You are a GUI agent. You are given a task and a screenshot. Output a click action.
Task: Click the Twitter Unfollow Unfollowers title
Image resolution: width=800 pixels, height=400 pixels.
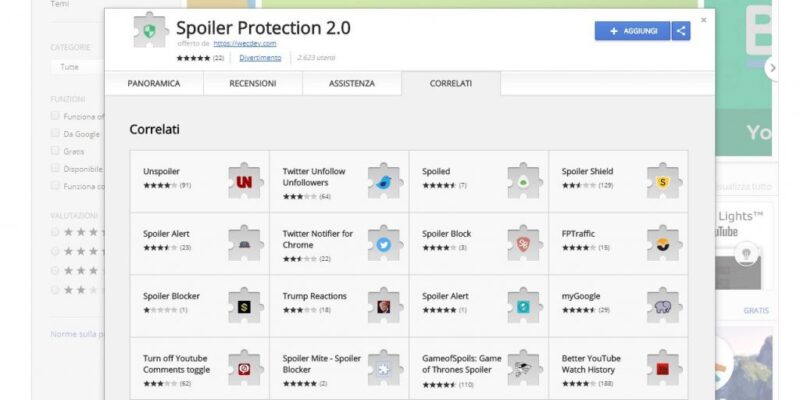314,177
